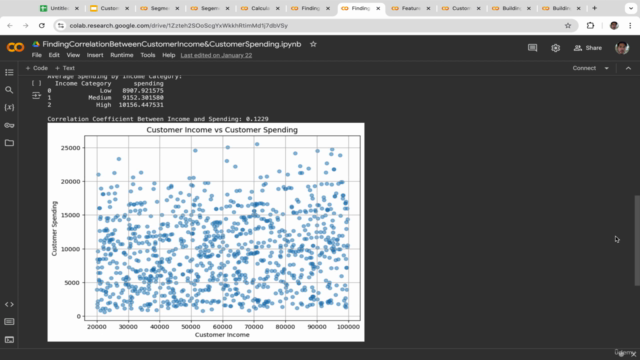640x360 pixels.
Task: Reload the page with refresh icon
Action: pos(42,25)
